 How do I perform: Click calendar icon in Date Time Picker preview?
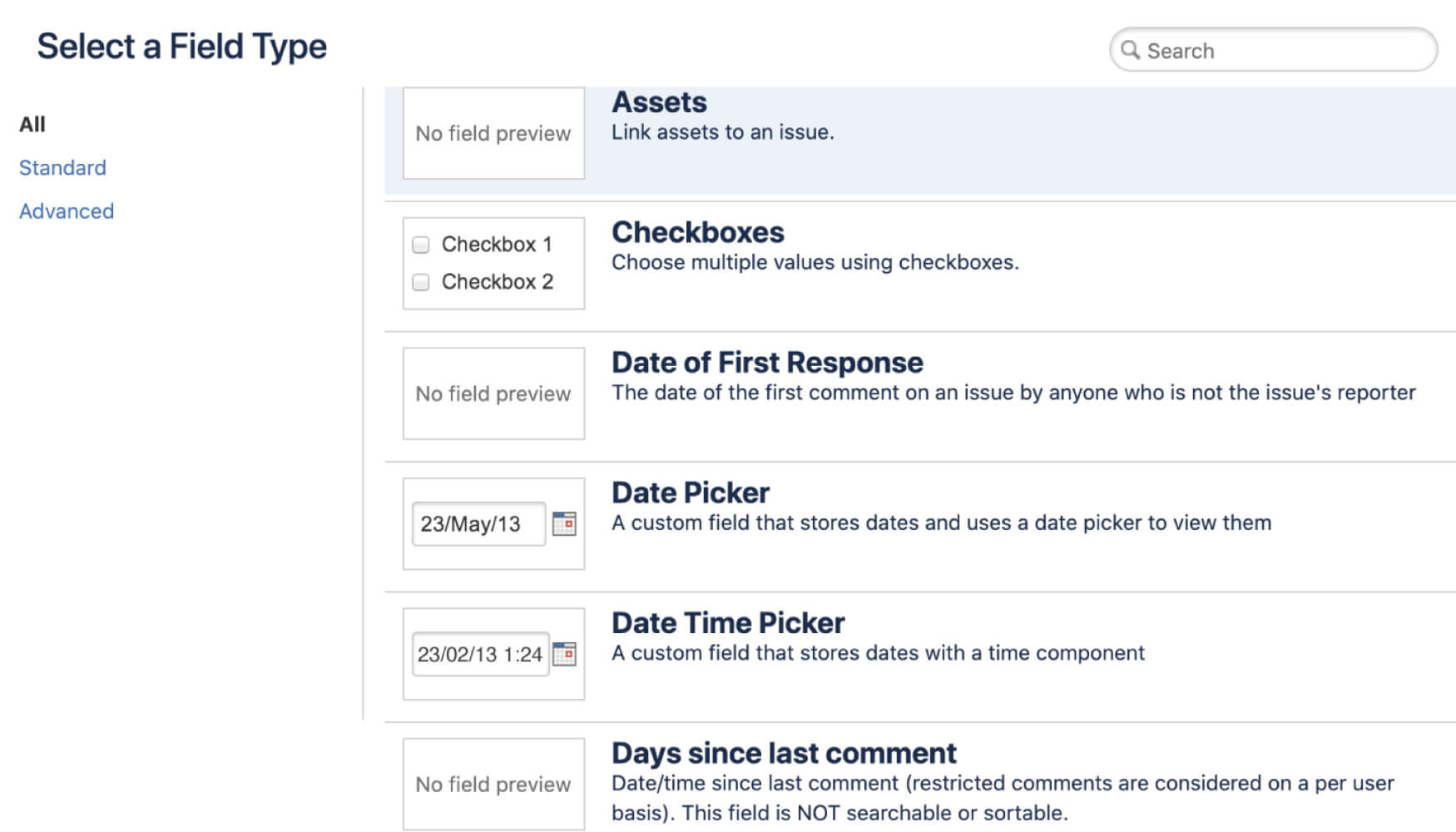click(x=564, y=654)
